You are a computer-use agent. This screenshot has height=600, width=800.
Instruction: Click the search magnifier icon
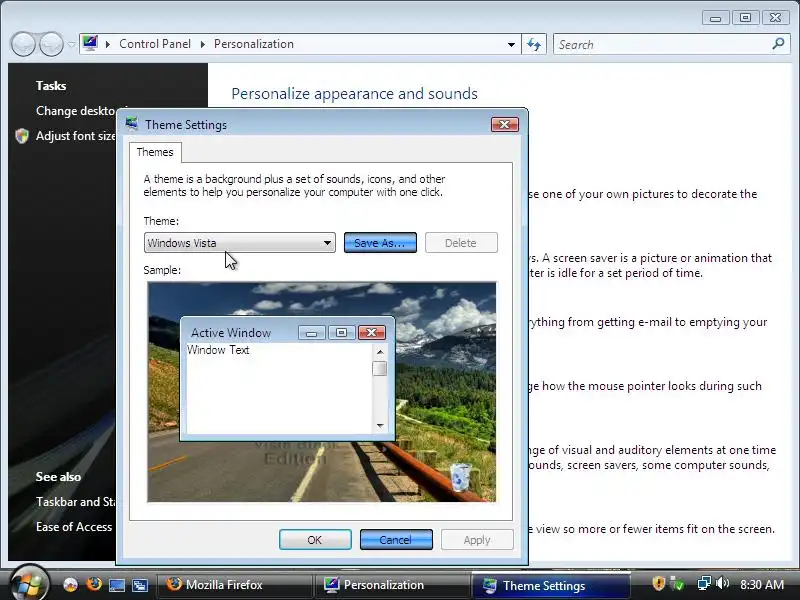click(x=778, y=44)
